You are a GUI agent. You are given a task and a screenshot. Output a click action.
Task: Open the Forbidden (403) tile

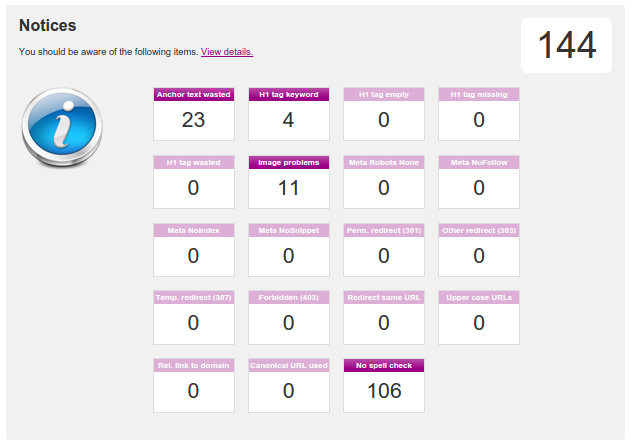[x=289, y=317]
